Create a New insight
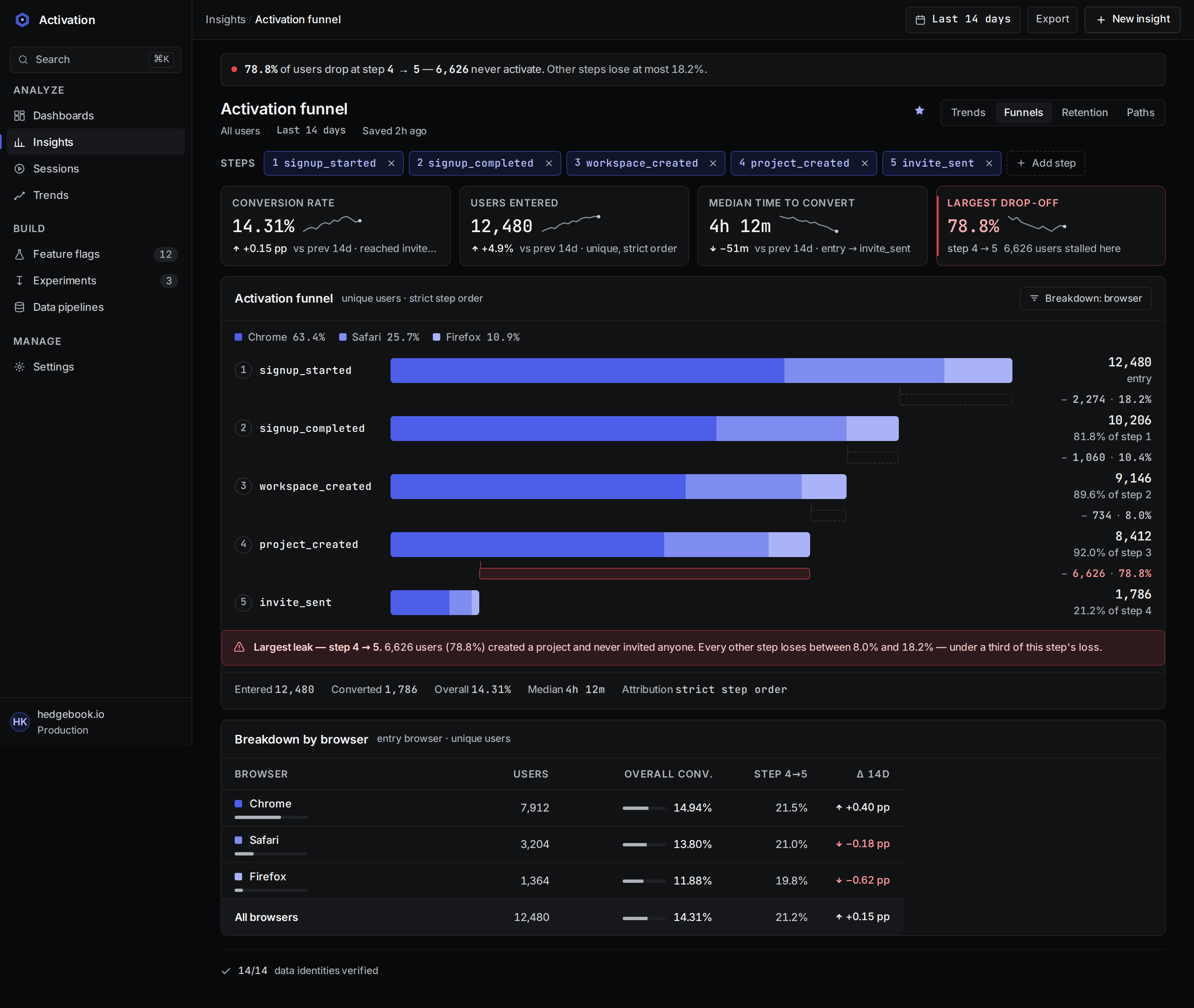 1132,19
